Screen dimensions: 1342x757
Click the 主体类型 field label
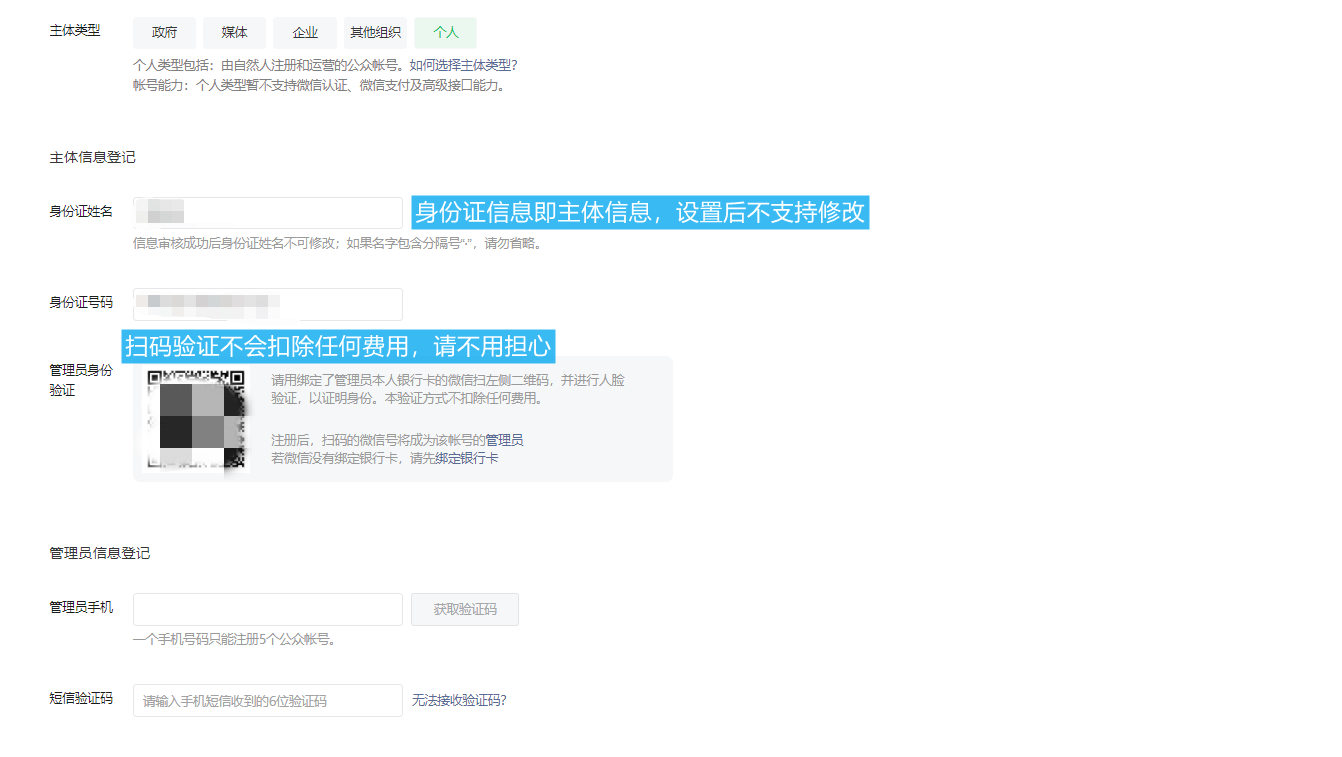tap(75, 31)
